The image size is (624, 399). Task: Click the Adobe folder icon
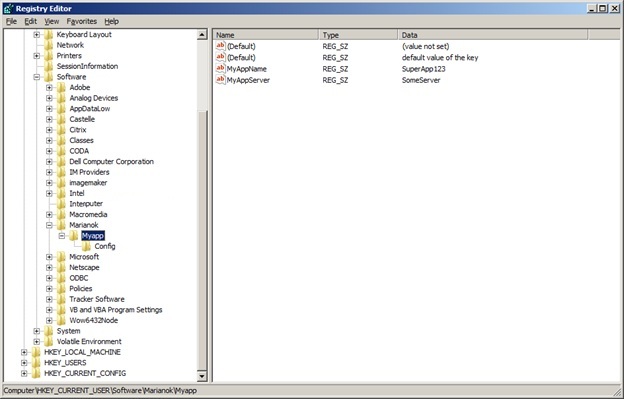pyautogui.click(x=61, y=88)
